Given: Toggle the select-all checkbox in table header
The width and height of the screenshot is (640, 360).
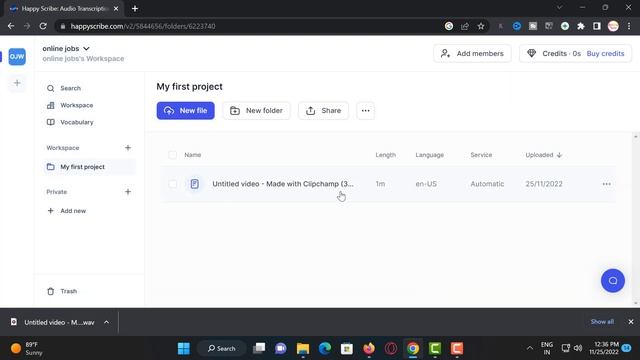Looking at the screenshot, I should tap(173, 155).
